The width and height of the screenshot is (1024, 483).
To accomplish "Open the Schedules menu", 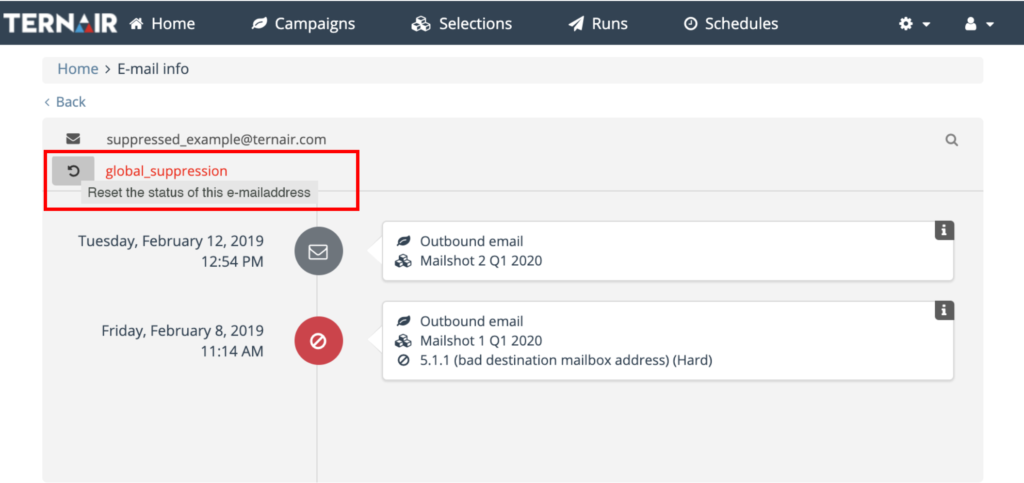I will click(x=731, y=23).
